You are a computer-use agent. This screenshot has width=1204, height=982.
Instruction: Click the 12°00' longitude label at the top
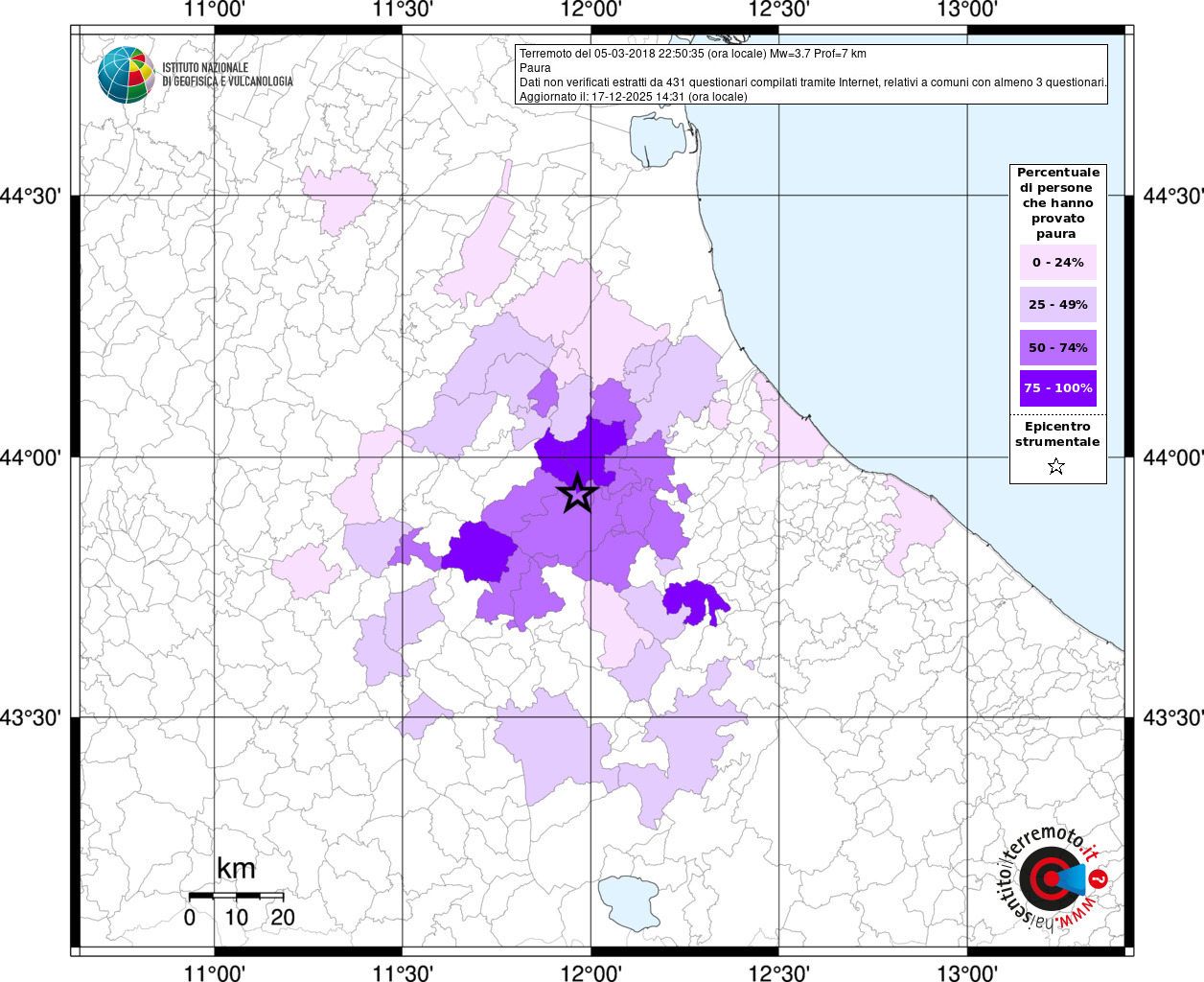pos(591,10)
